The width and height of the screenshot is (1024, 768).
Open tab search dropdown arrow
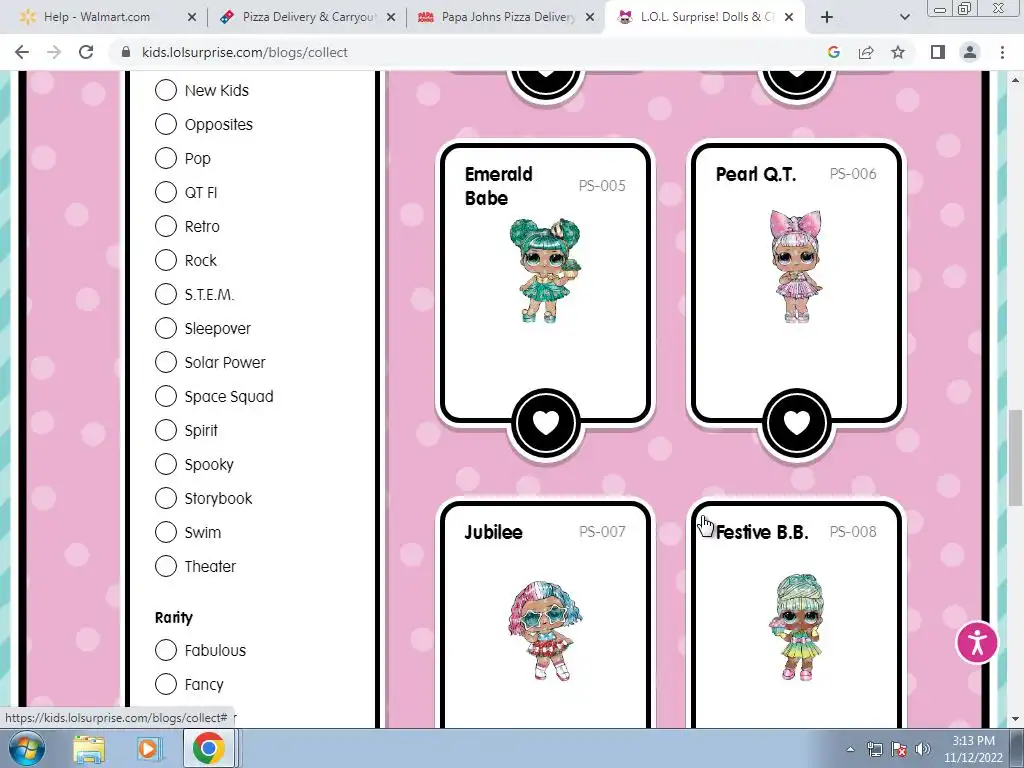904,17
